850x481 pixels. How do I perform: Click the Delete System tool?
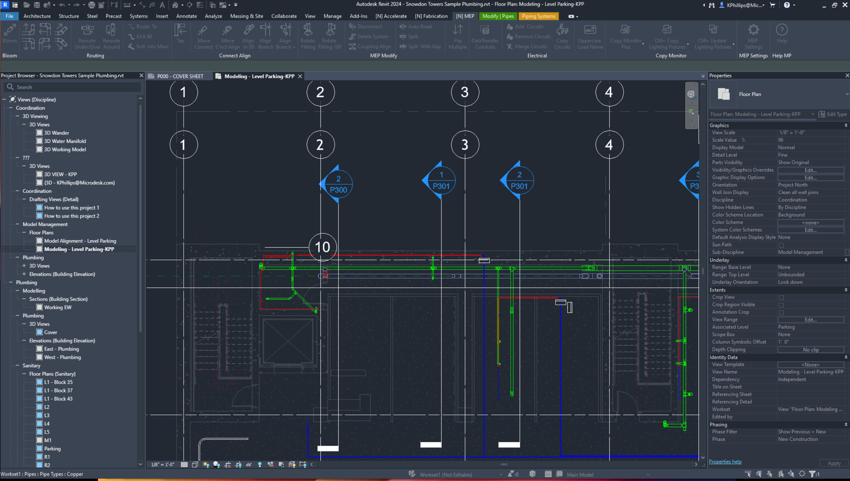tap(369, 36)
